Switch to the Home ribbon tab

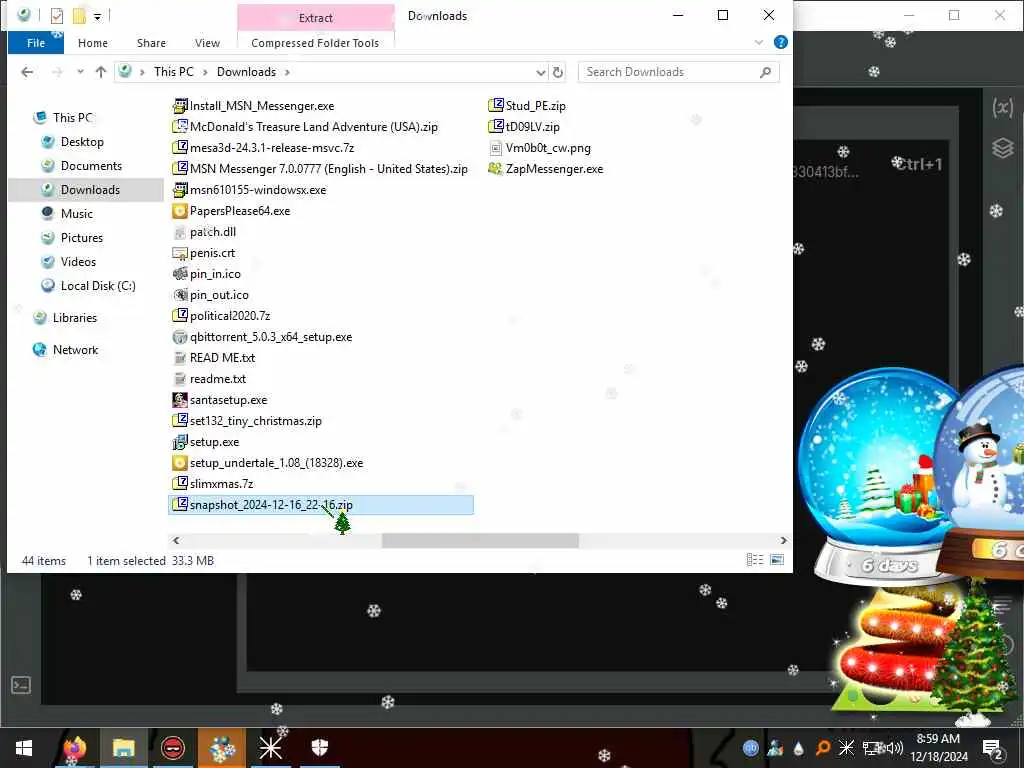pyautogui.click(x=93, y=43)
